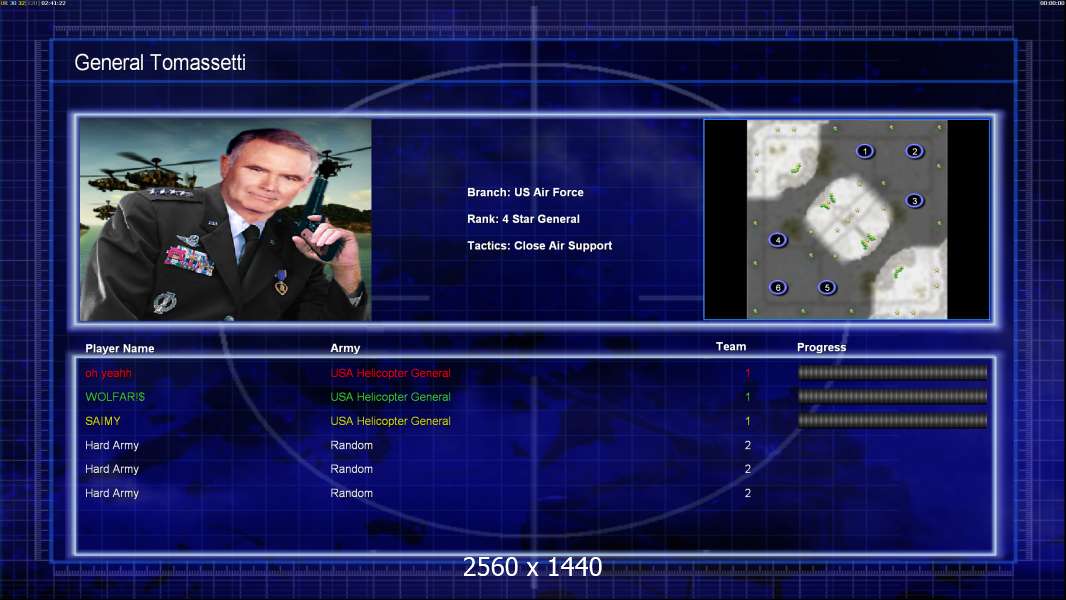The height and width of the screenshot is (600, 1066).
Task: Pick start position 4 marker on map
Action: coord(778,240)
